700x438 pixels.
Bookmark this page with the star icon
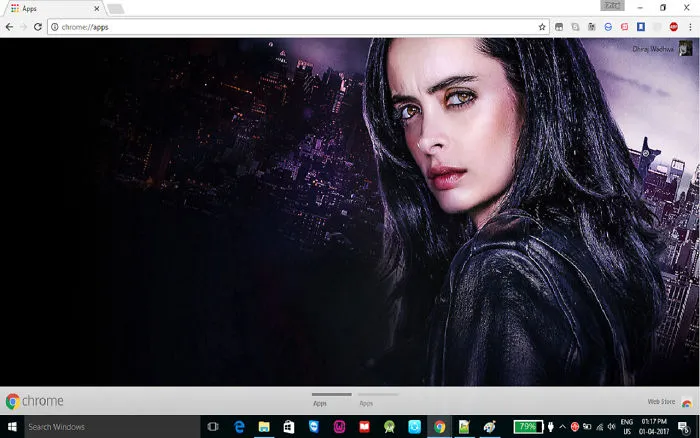tap(542, 27)
